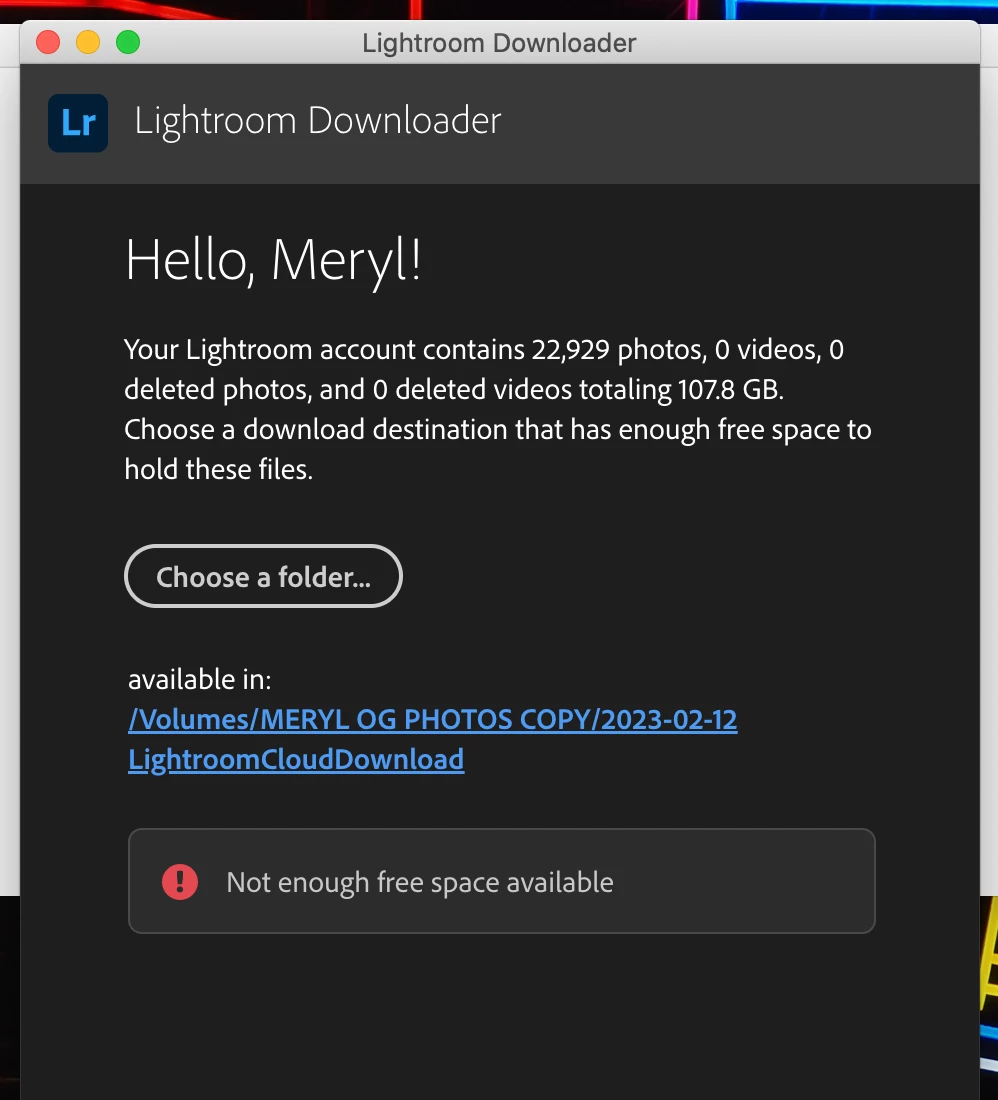This screenshot has height=1100, width=998.
Task: Open the LightroomCloudDownload folder path link
Action: point(433,739)
